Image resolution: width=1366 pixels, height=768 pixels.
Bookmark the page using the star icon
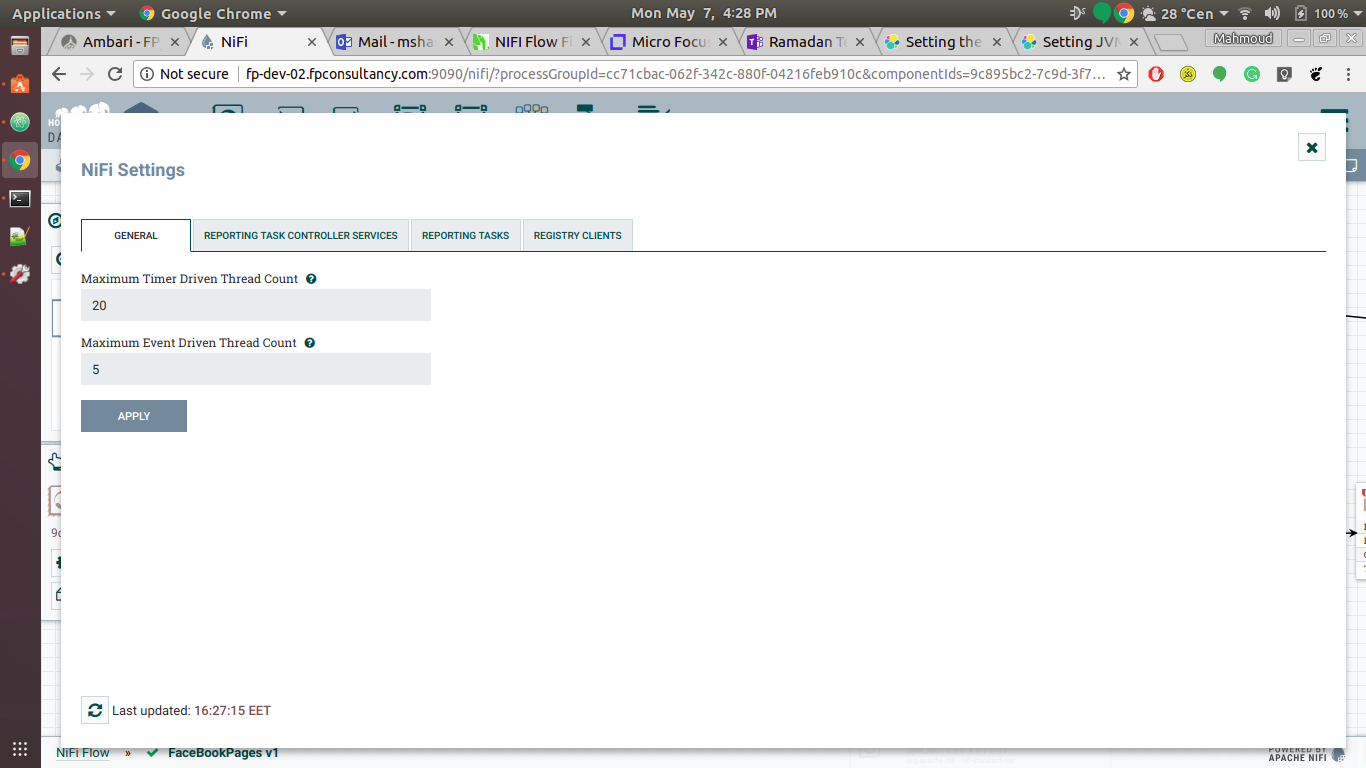click(x=1123, y=73)
